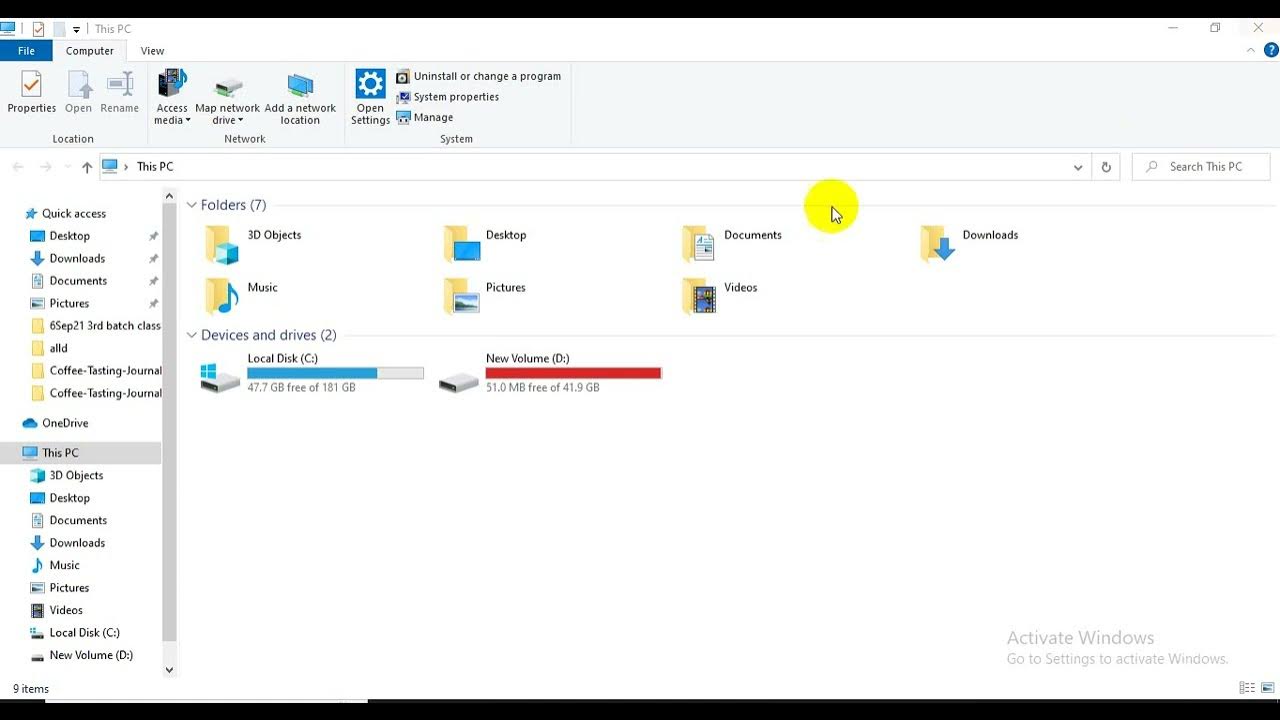Click the 9 items status text
1280x720 pixels.
click(x=31, y=689)
